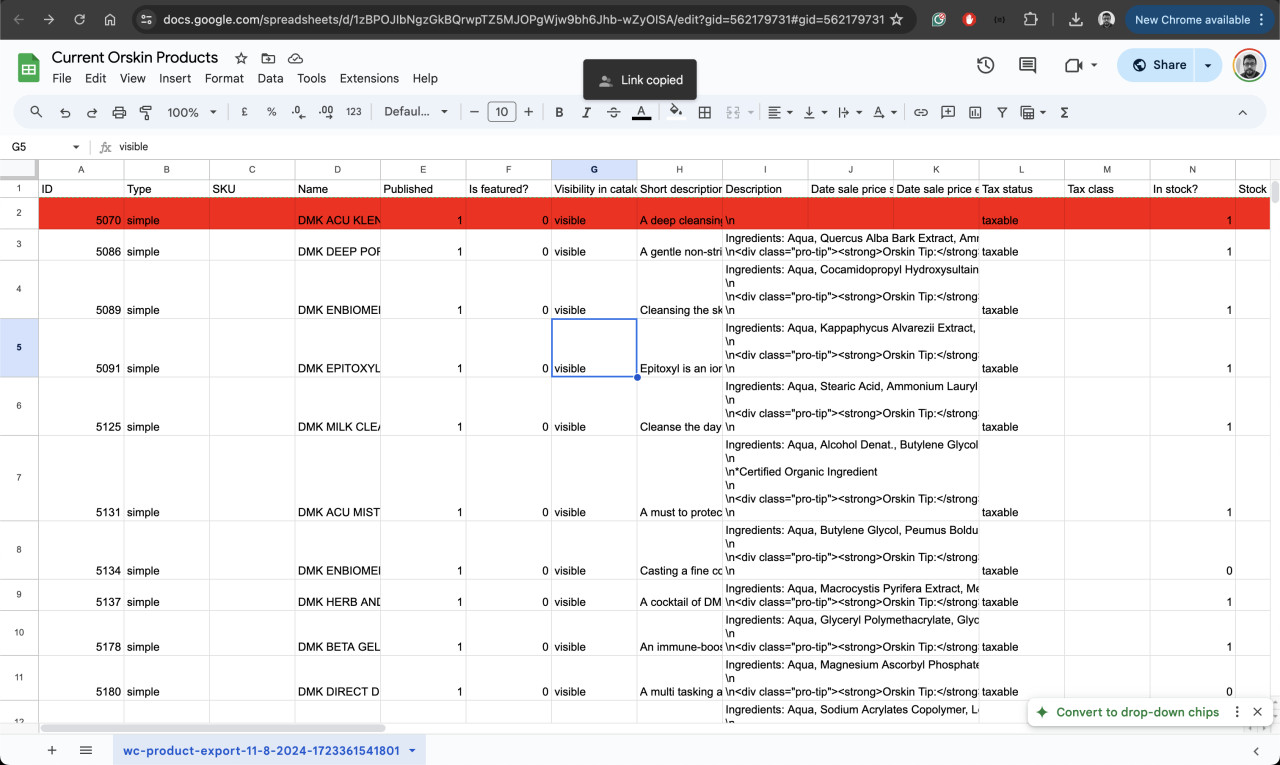
Task: Activate the paint format tool
Action: (x=146, y=112)
